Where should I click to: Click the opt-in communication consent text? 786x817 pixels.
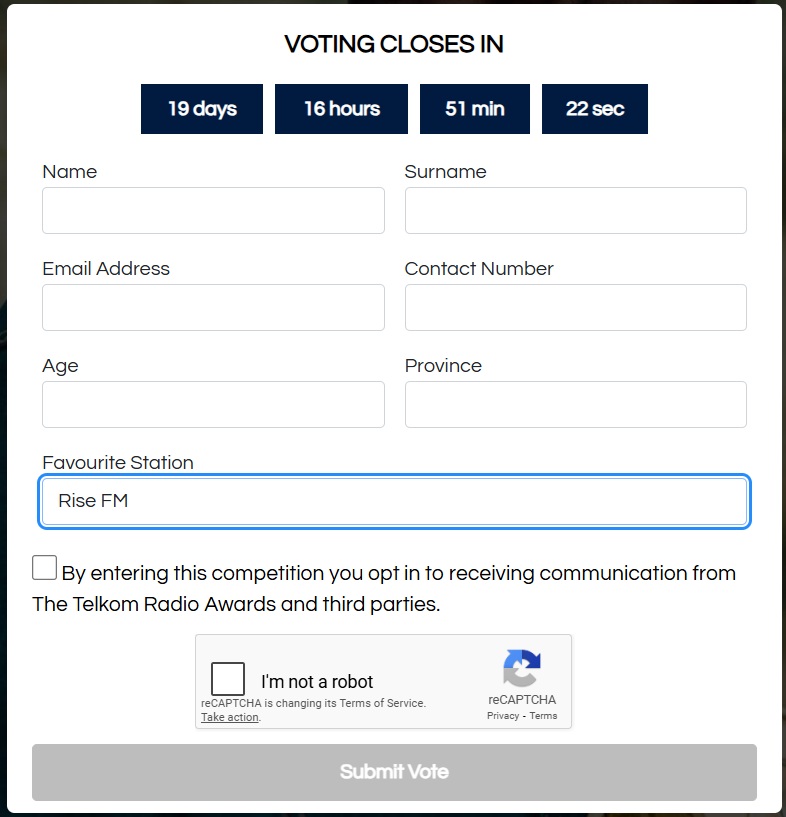click(x=398, y=574)
